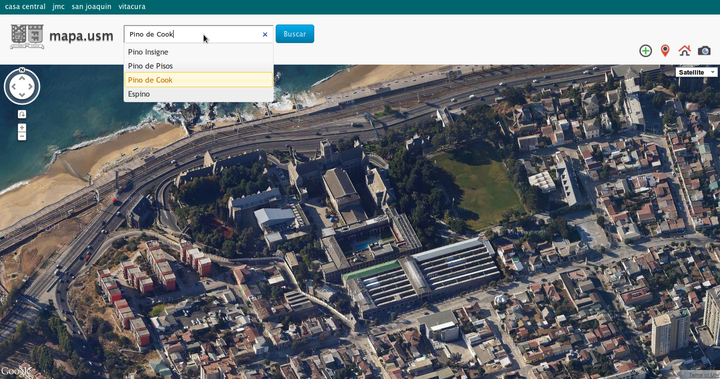The image size is (720, 379).
Task: Switch to jmc campus
Action: coord(58,6)
